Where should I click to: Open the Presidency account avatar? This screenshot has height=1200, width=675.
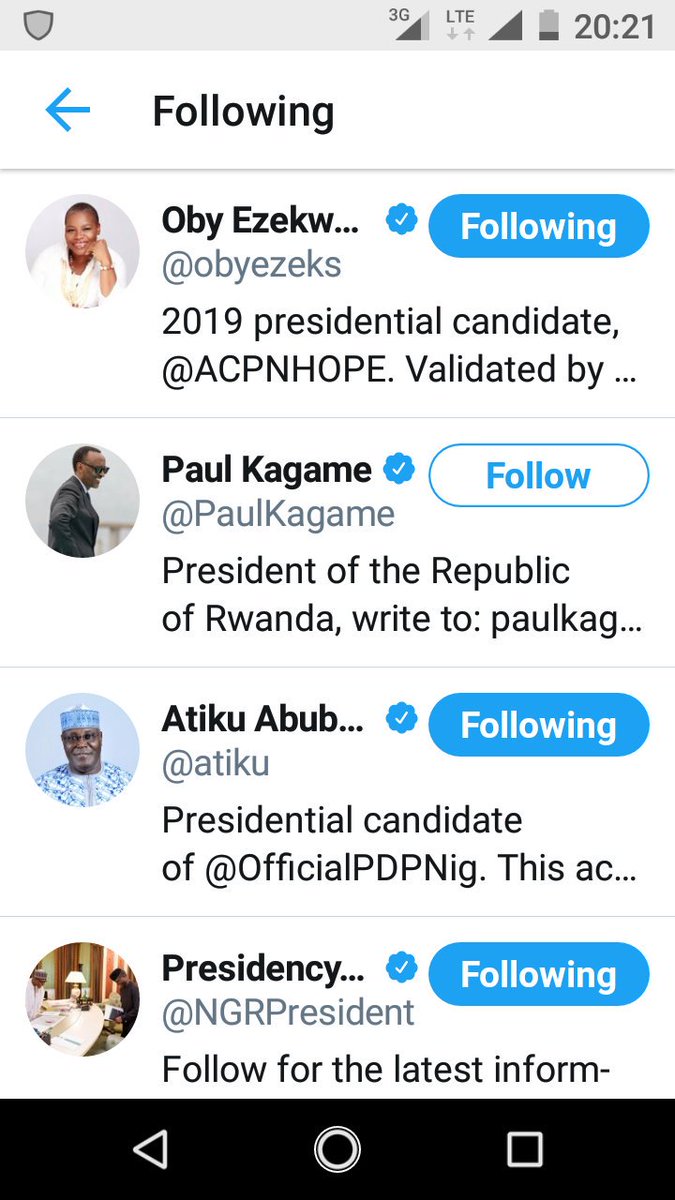point(82,999)
